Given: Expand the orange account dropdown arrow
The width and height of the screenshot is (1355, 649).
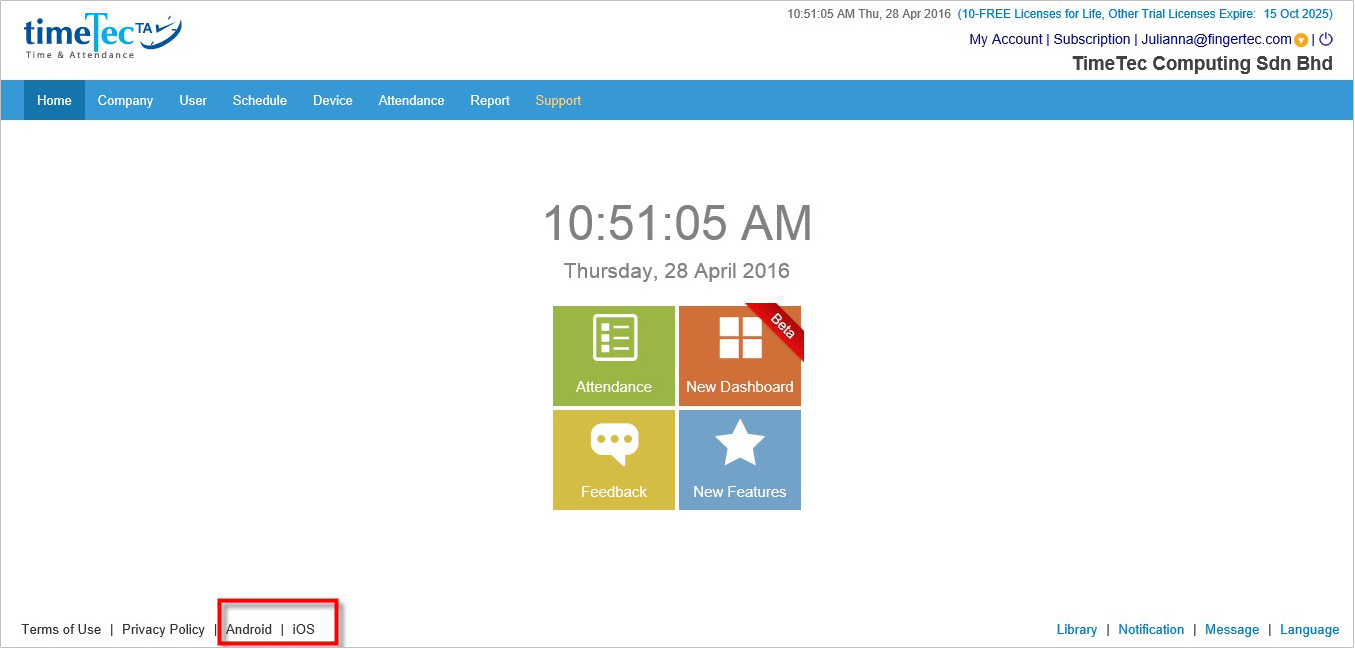Looking at the screenshot, I should pos(1301,40).
